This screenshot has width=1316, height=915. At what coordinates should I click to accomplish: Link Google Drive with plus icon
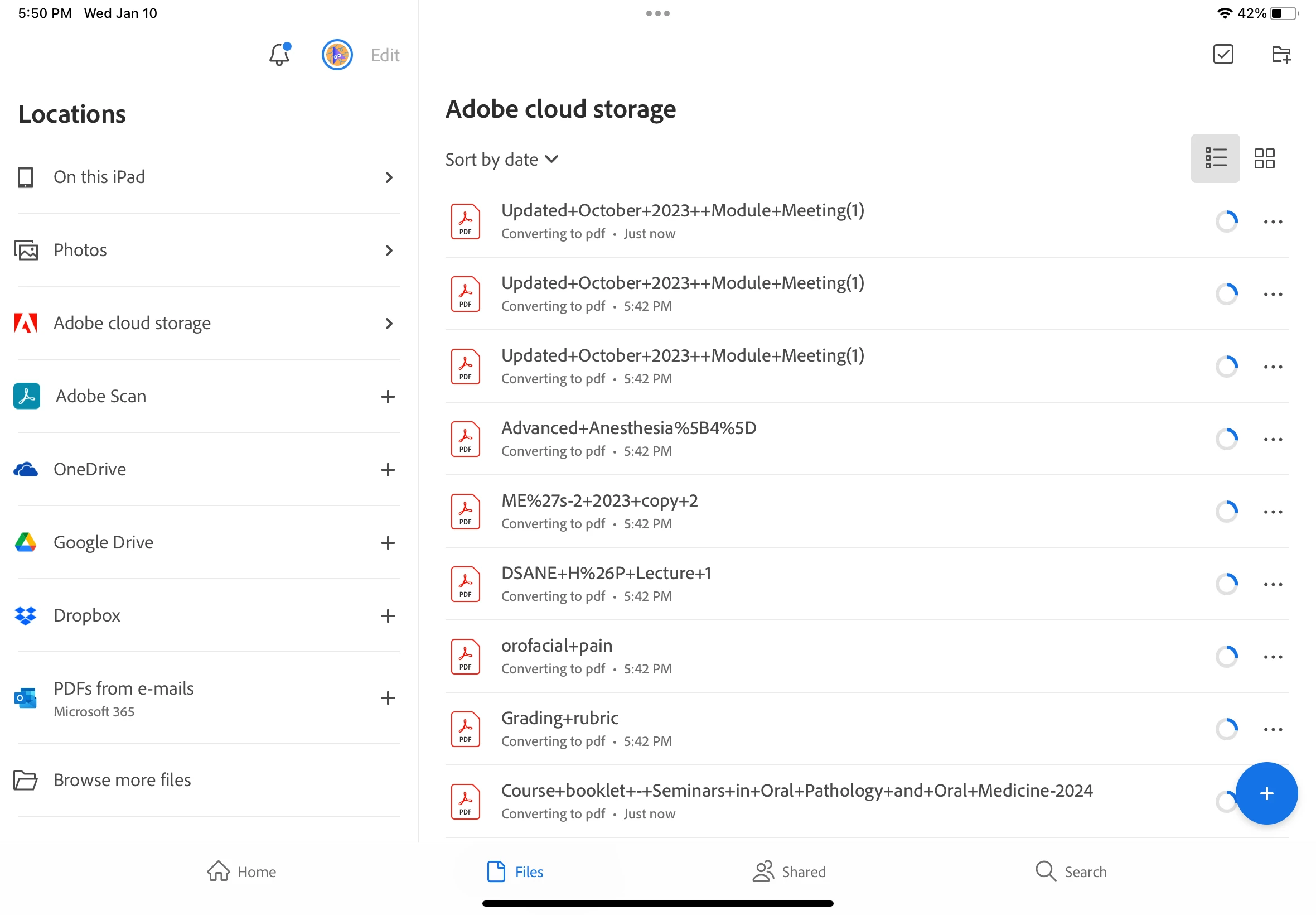388,542
